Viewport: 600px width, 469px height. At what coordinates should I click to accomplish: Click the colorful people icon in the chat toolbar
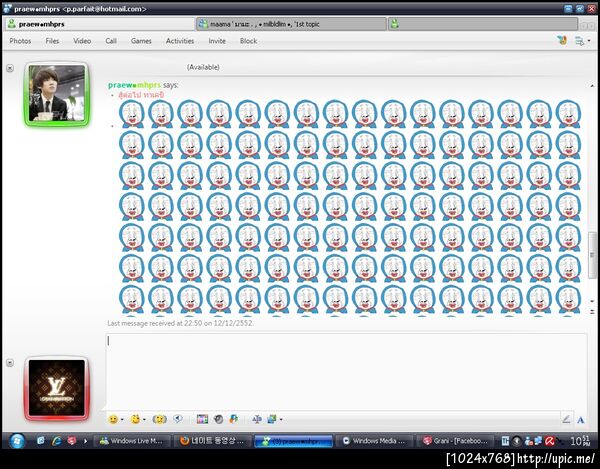[x=234, y=419]
